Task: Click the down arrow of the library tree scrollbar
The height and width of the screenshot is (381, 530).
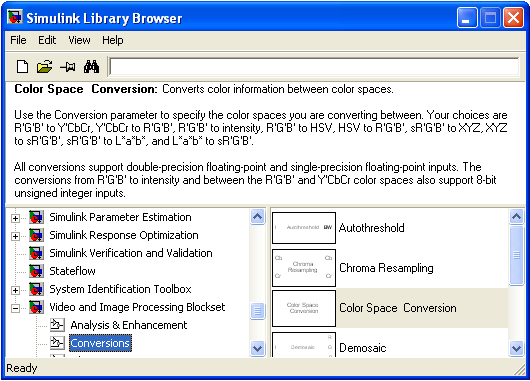Action: pos(258,348)
